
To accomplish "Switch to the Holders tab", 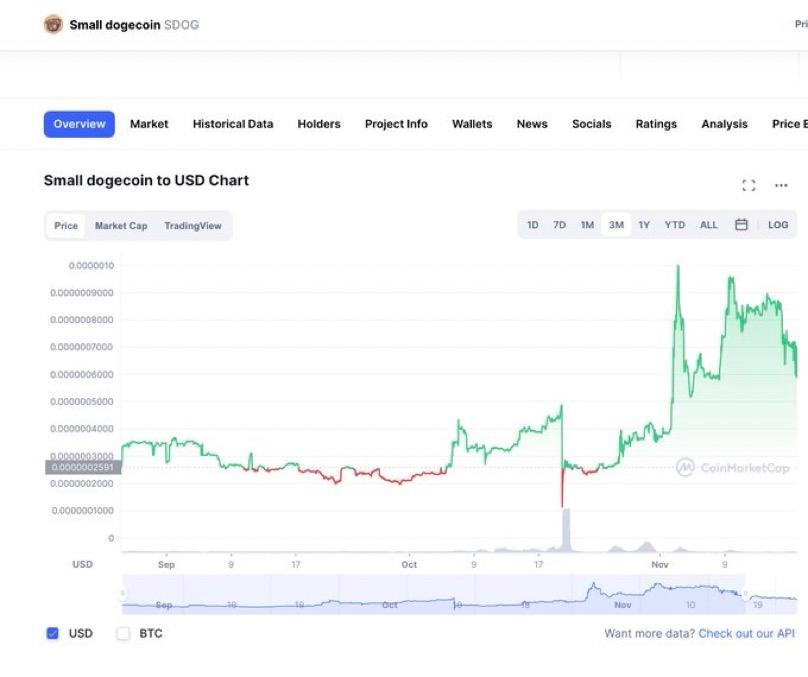I will (318, 123).
